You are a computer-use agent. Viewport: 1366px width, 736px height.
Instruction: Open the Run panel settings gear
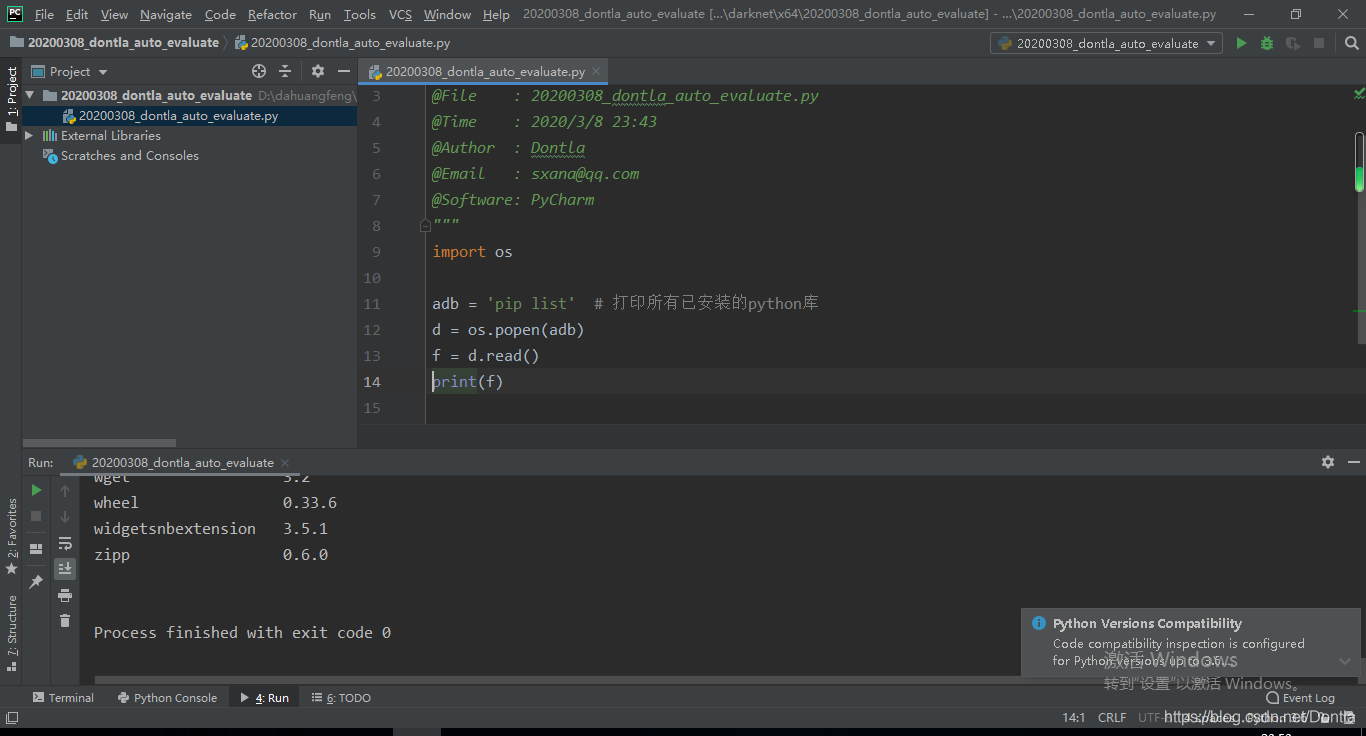pos(1327,462)
